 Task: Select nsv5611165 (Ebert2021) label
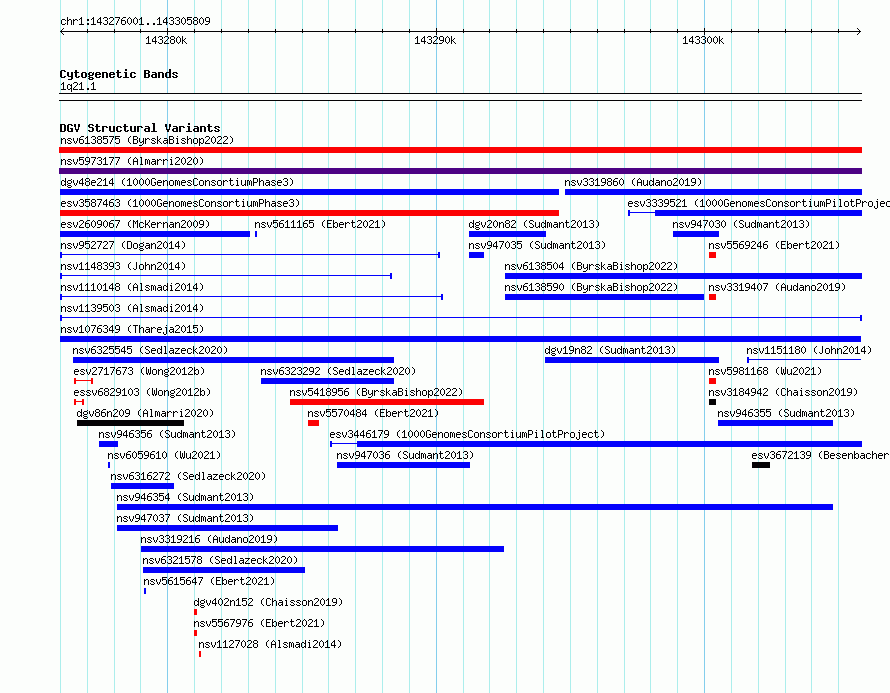click(x=320, y=224)
